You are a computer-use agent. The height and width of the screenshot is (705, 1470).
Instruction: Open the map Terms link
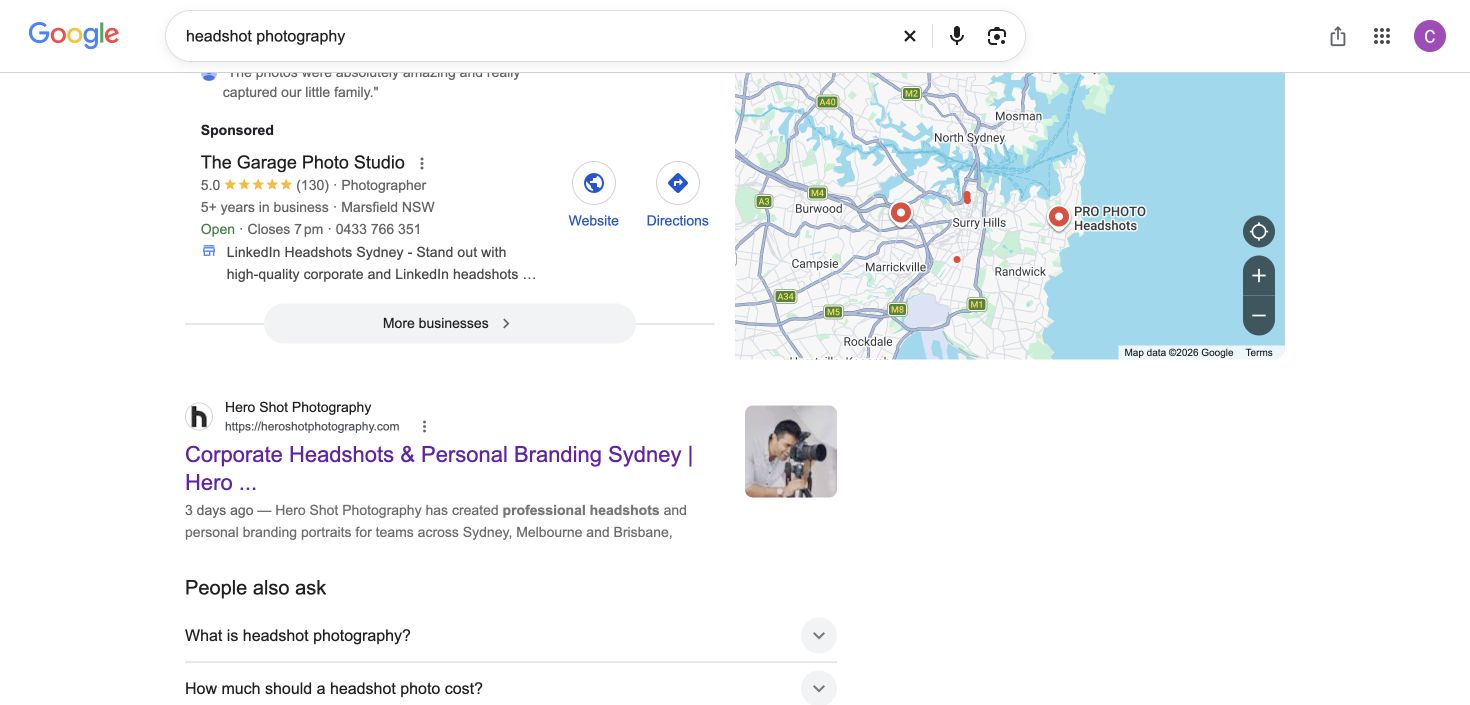1259,353
